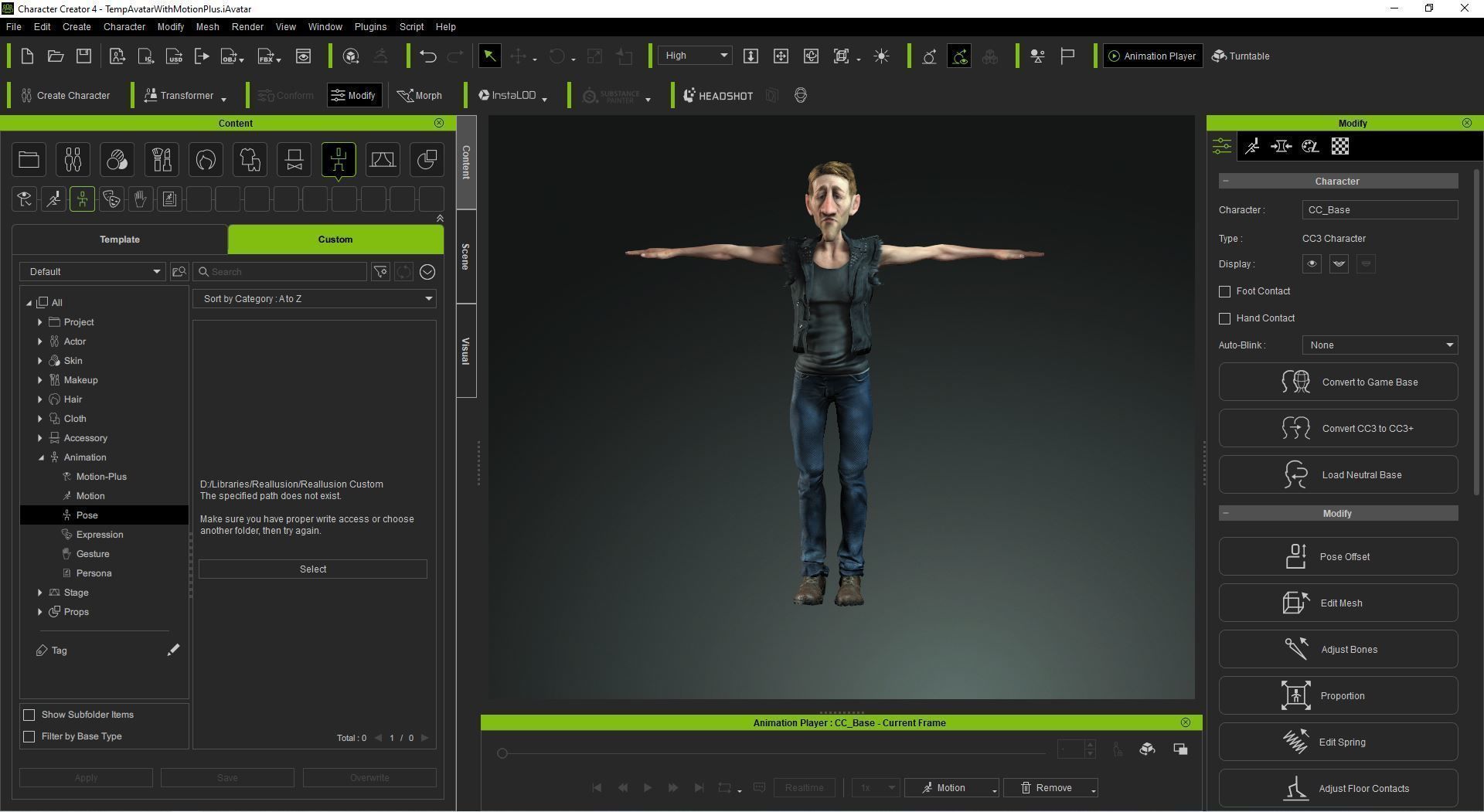Click the Undo arrow icon

[428, 56]
